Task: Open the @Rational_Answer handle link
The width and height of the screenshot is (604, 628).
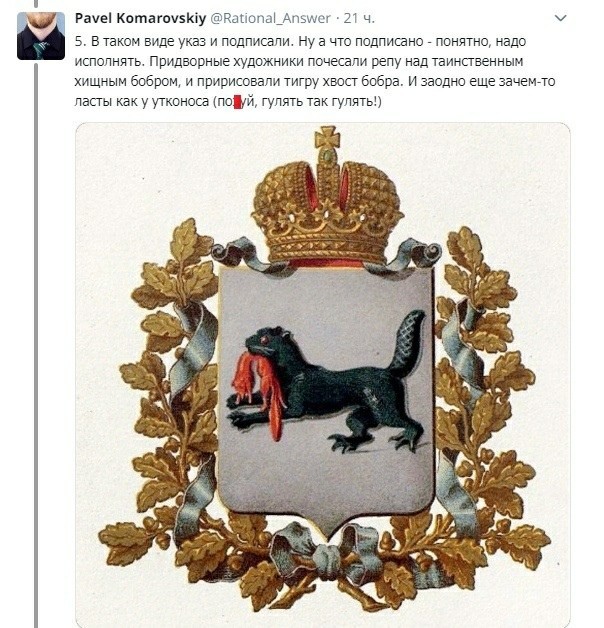Action: point(270,18)
